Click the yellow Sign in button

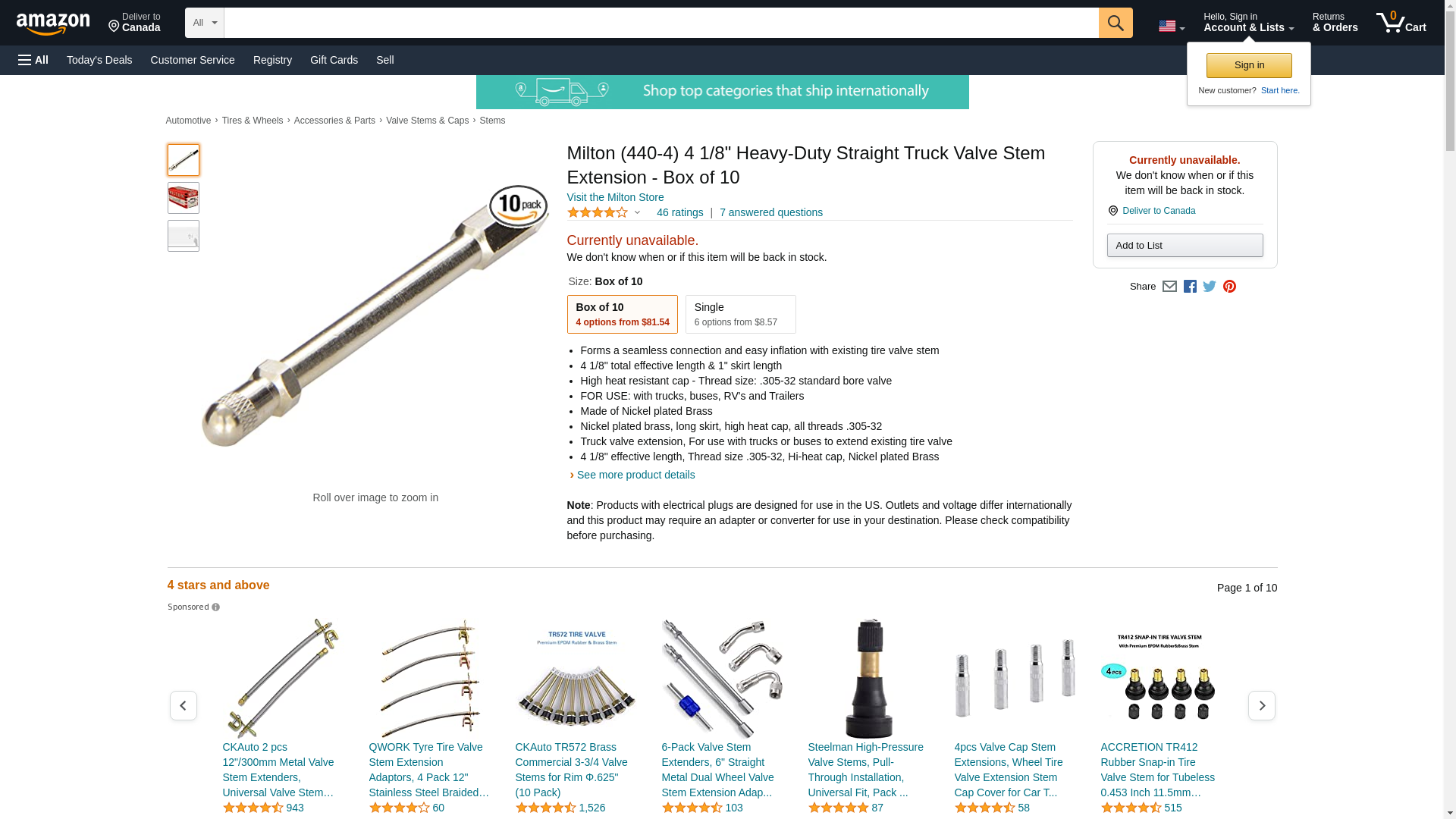[x=1249, y=65]
